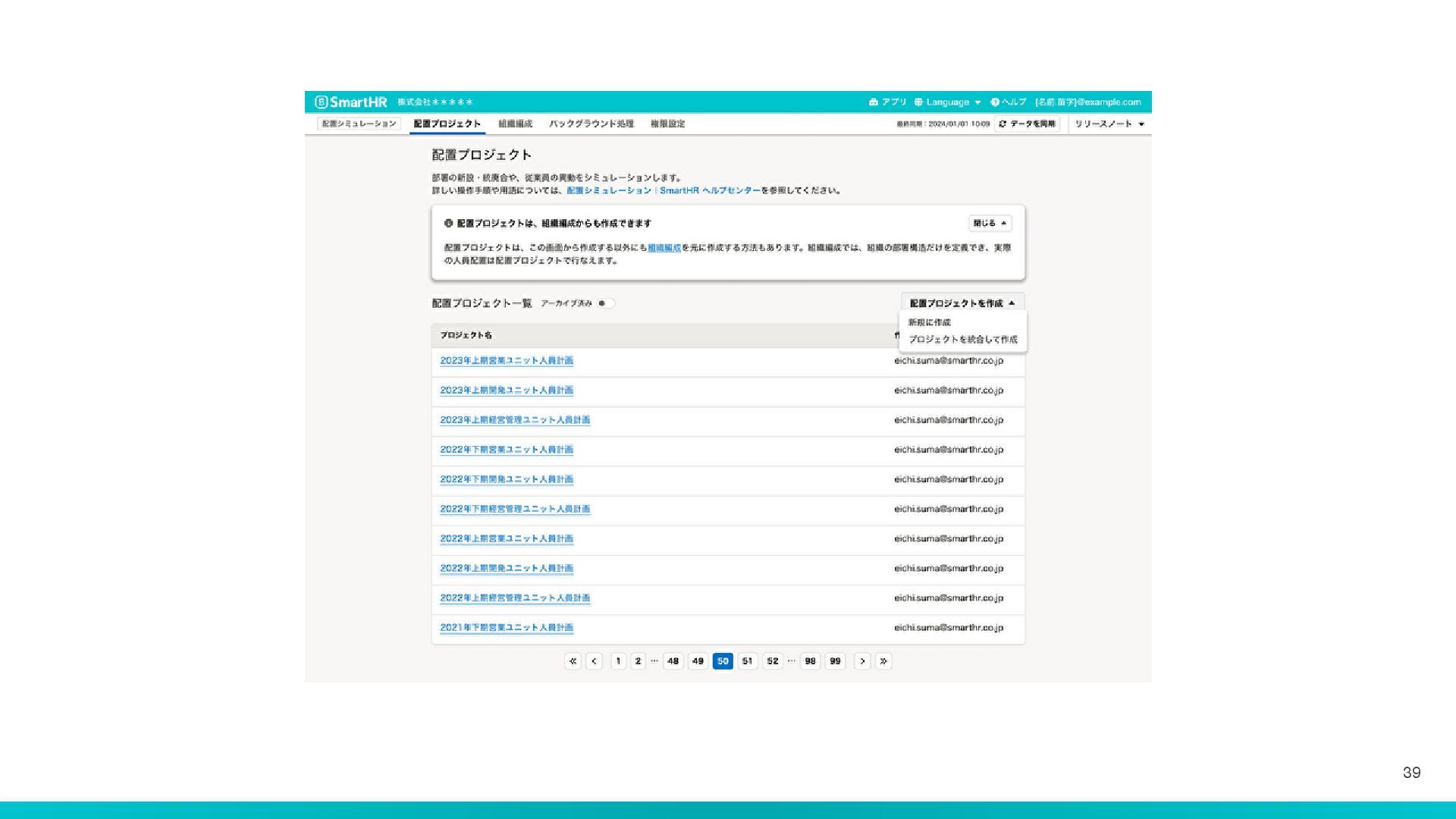Collapse info panel with 閉じる button
The image size is (1456, 819).
(x=990, y=223)
